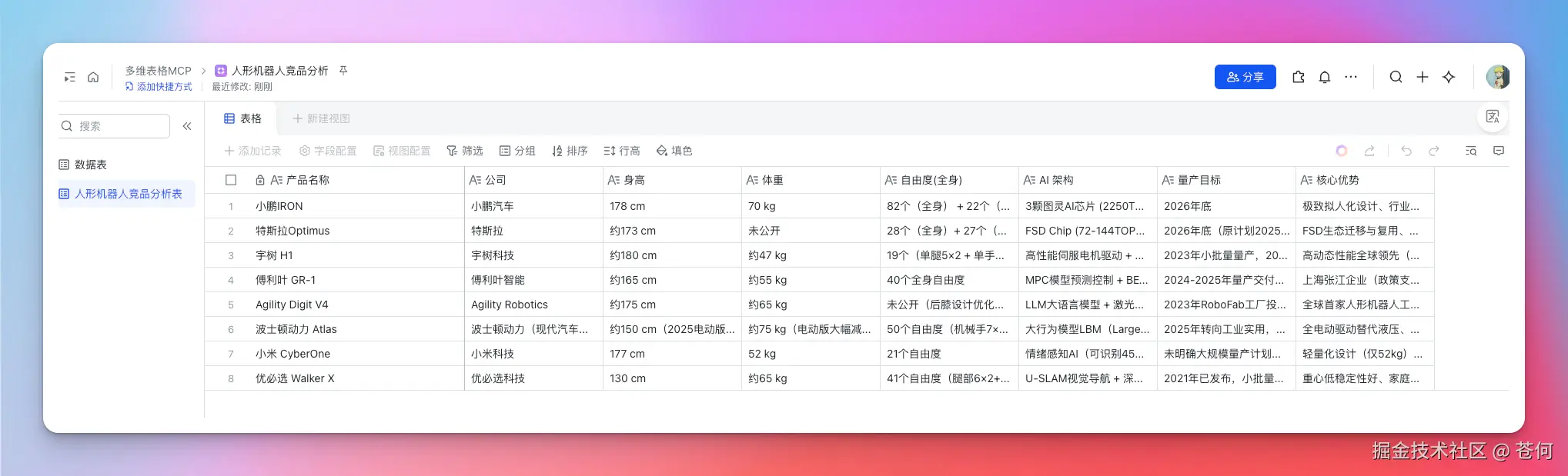
Task: Open the extensions puzzle icon
Action: [1299, 77]
